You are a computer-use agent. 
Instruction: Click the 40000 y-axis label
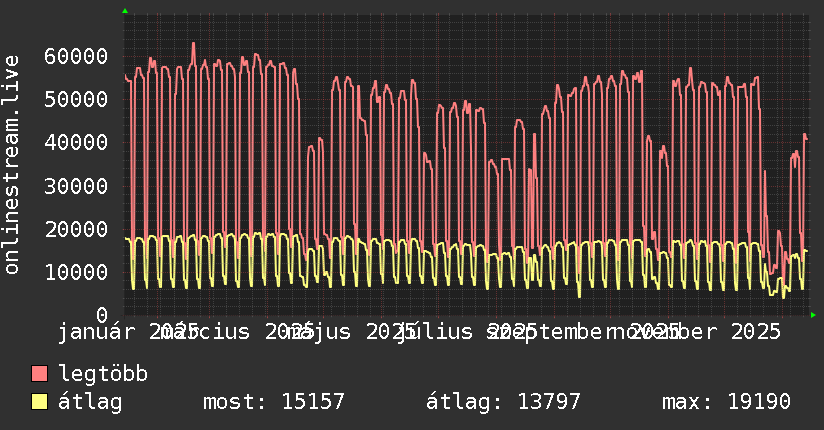click(76, 142)
